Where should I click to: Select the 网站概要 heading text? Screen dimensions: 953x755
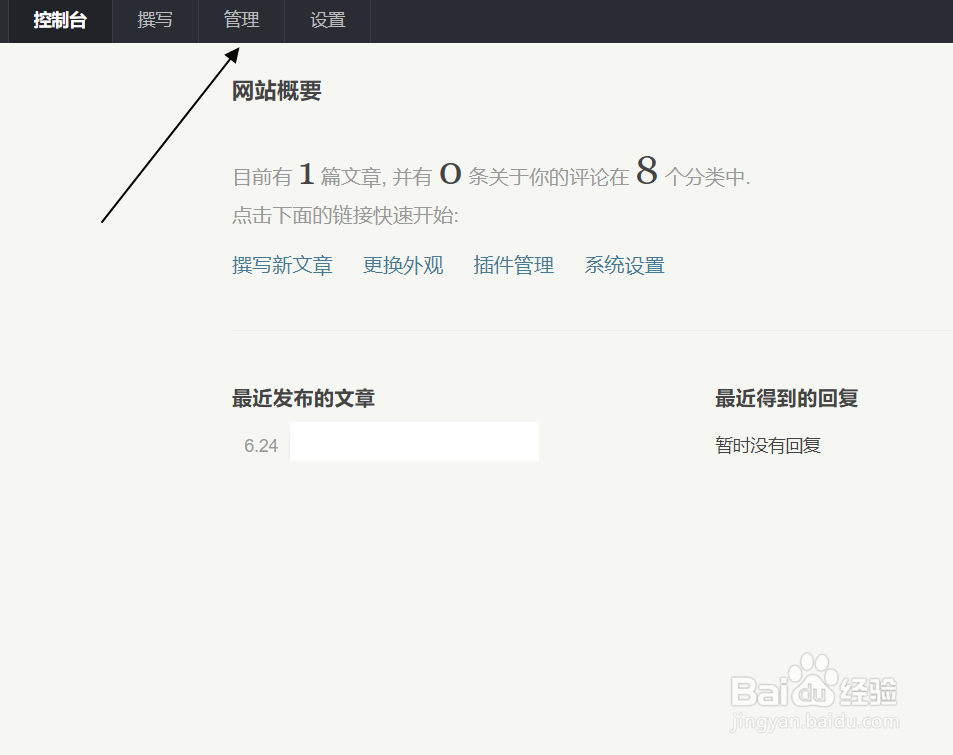pos(277,91)
